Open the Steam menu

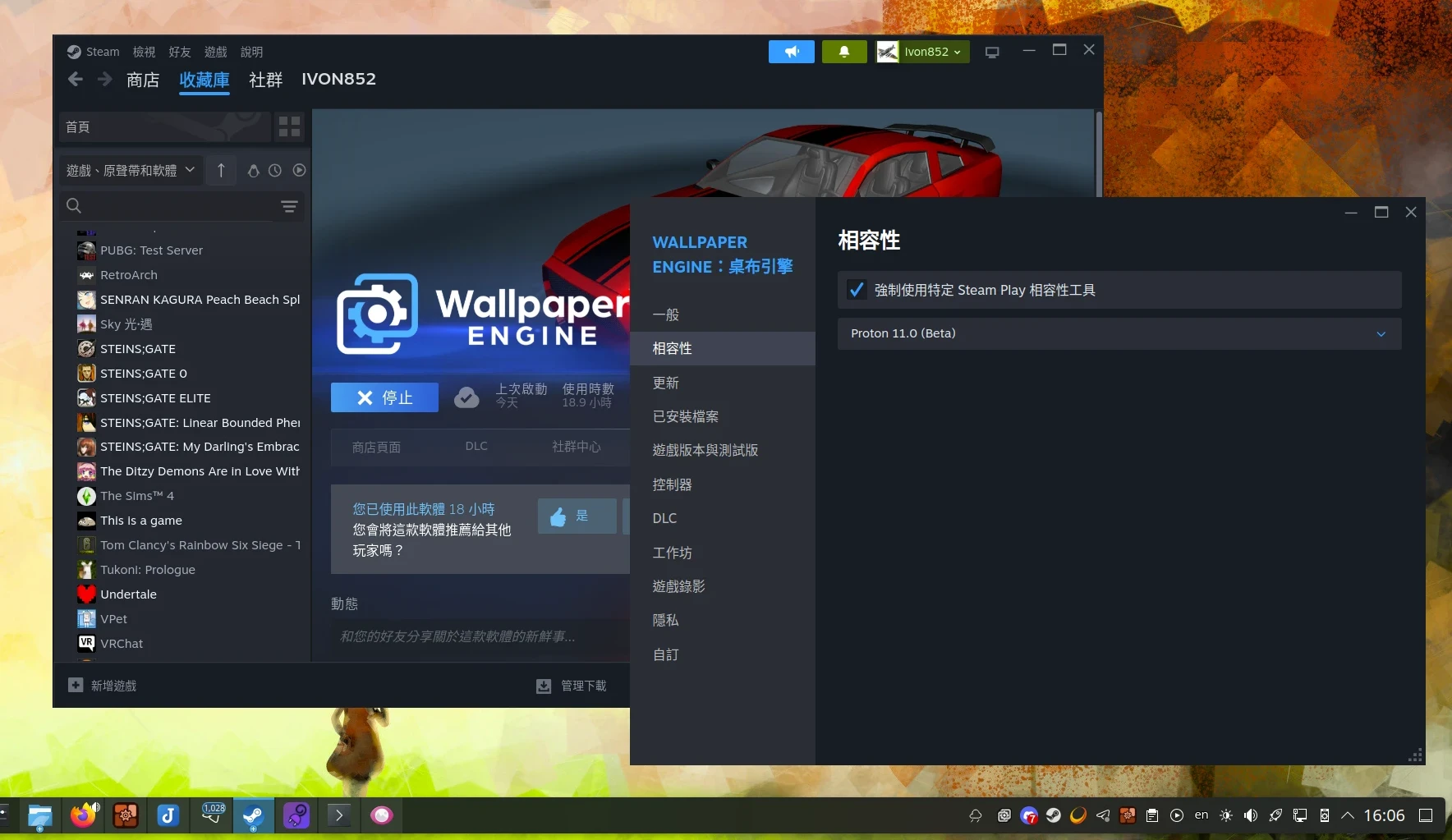pos(94,52)
